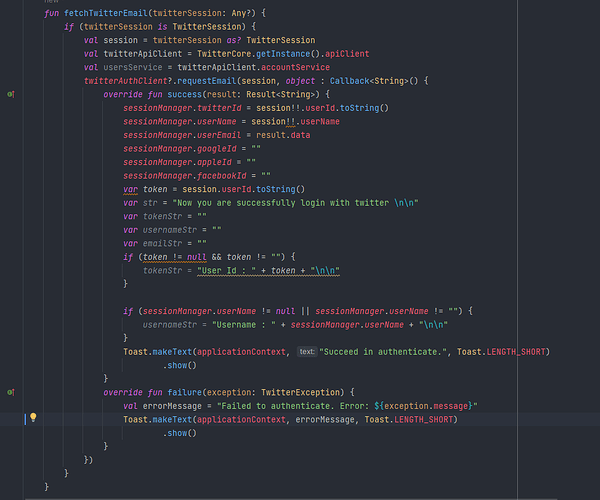The height and width of the screenshot is (500, 600).
Task: Click twitterId in sessionManager assignment
Action: coord(219,108)
